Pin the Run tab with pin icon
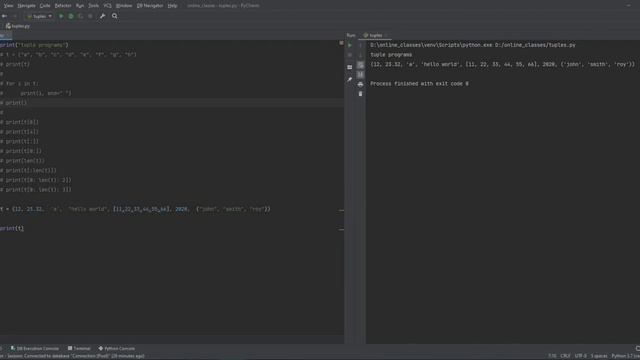640x360 pixels. (x=350, y=80)
